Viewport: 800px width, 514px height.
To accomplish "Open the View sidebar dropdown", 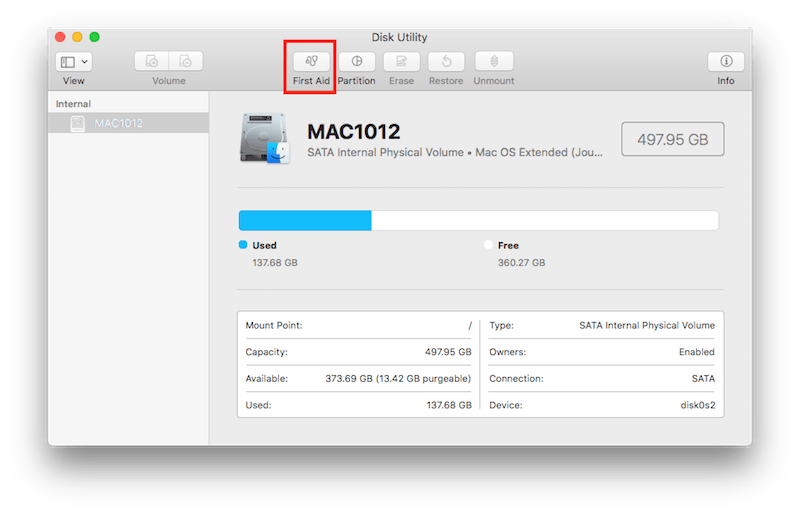I will pyautogui.click(x=73, y=62).
